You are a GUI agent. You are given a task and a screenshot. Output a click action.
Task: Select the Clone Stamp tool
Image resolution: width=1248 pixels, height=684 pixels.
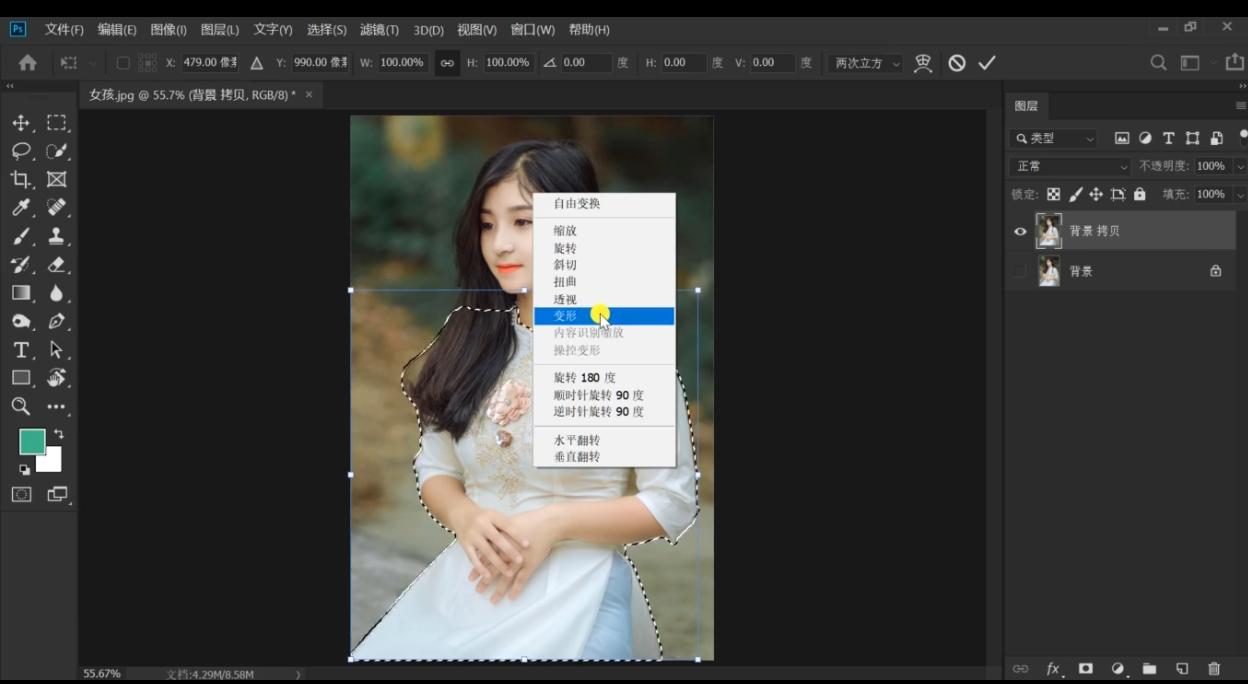[57, 237]
